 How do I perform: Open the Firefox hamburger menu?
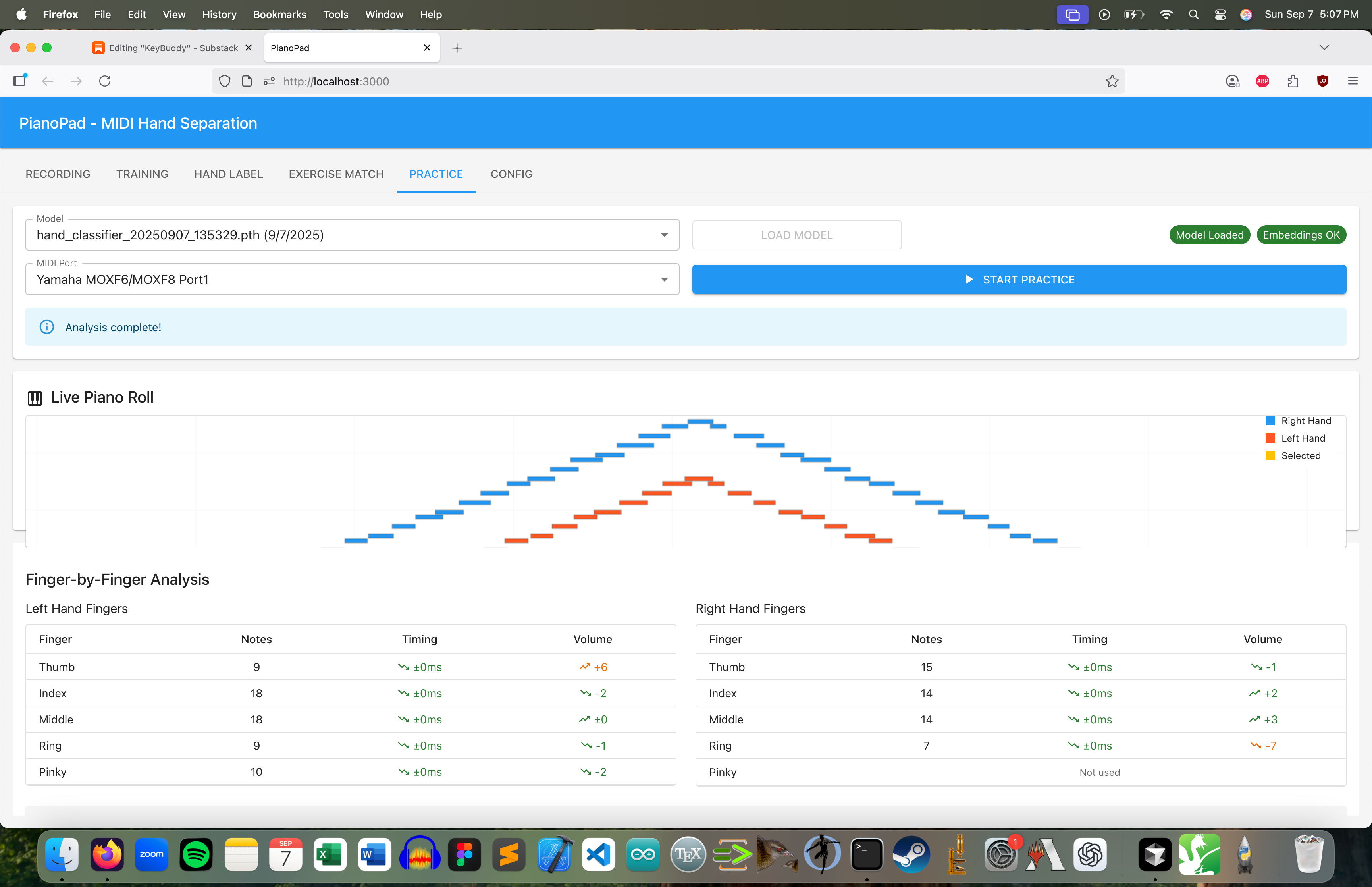click(1353, 81)
